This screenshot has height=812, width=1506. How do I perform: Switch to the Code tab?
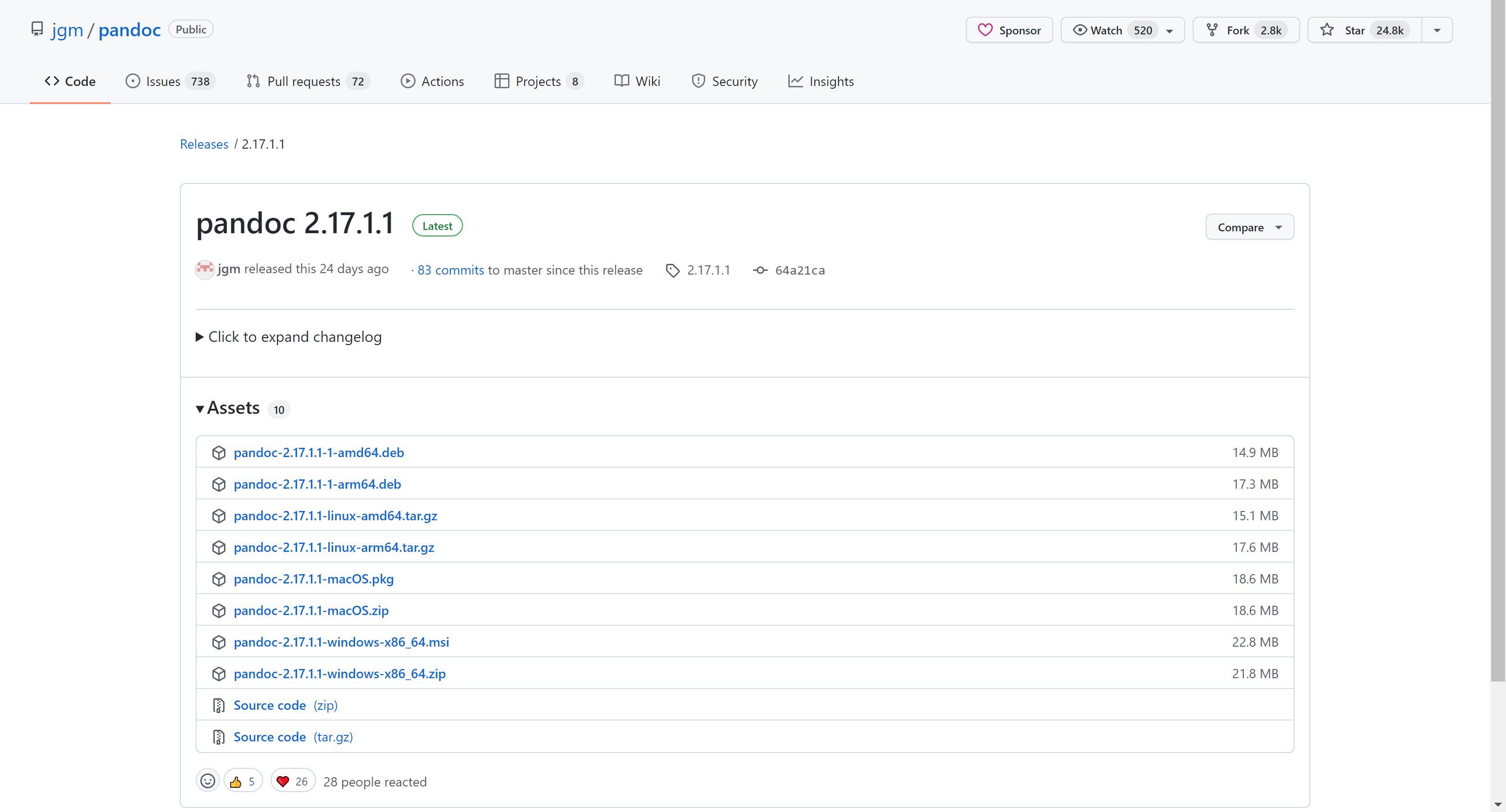click(70, 81)
